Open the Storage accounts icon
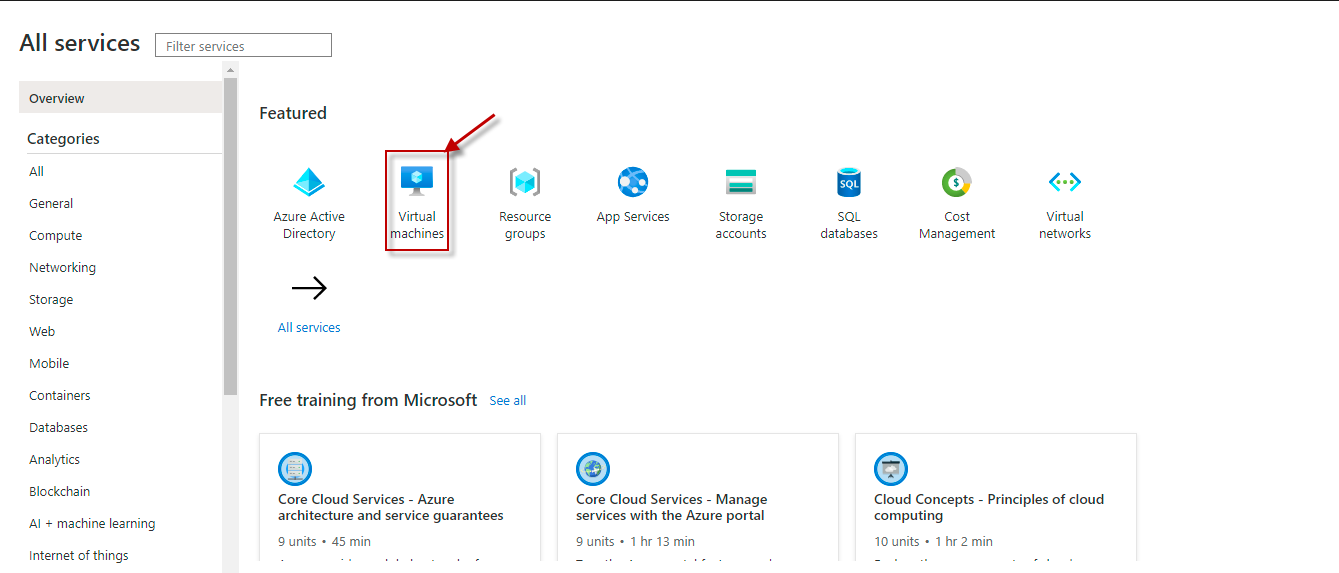The image size is (1339, 573). 741,182
